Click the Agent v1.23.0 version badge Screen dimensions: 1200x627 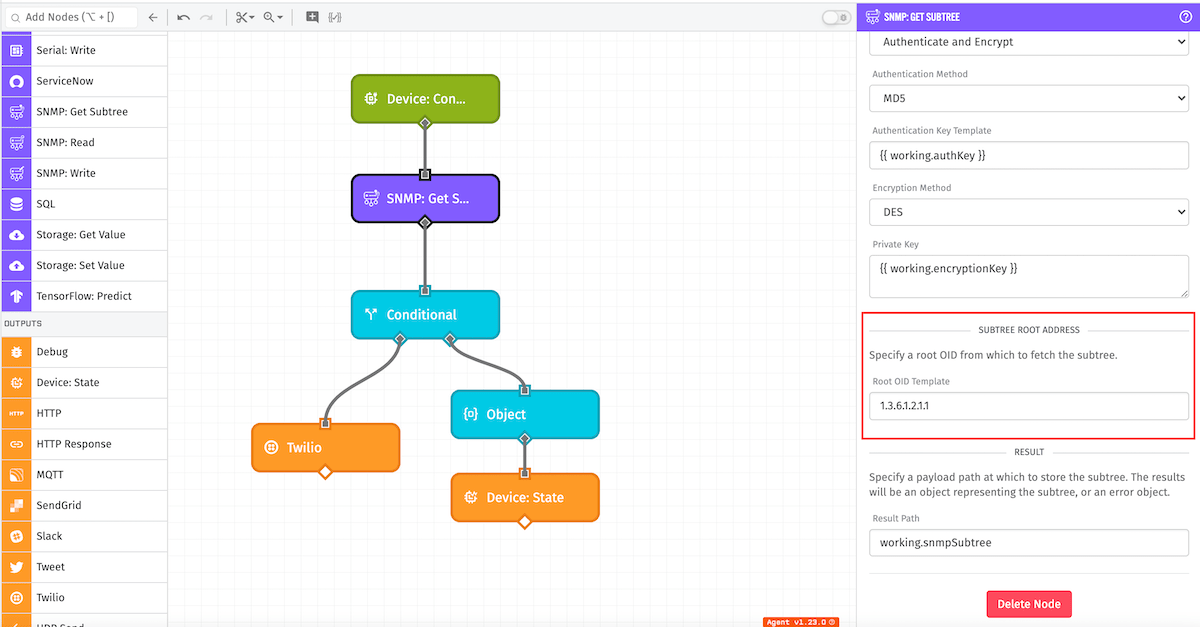tap(801, 621)
